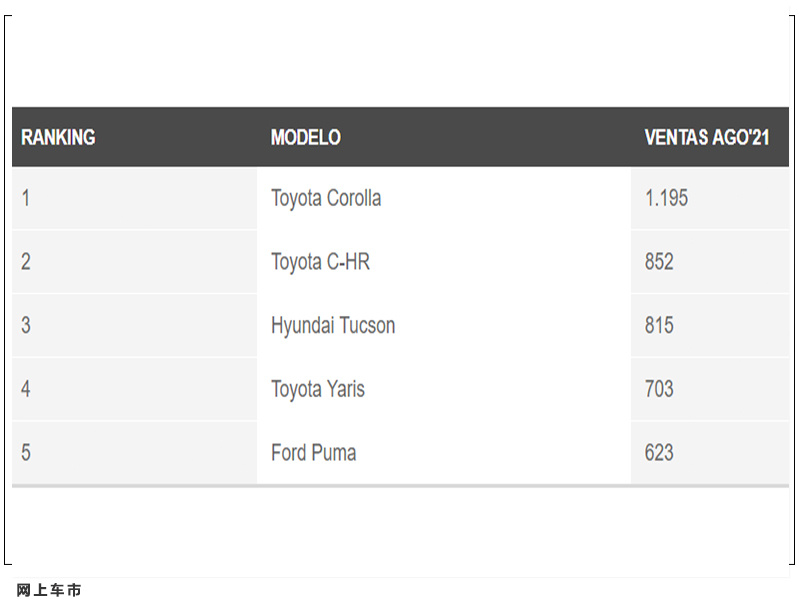Screen dimensions: 800x600
Task: Select the Toyota Yaris cell
Action: 444,389
